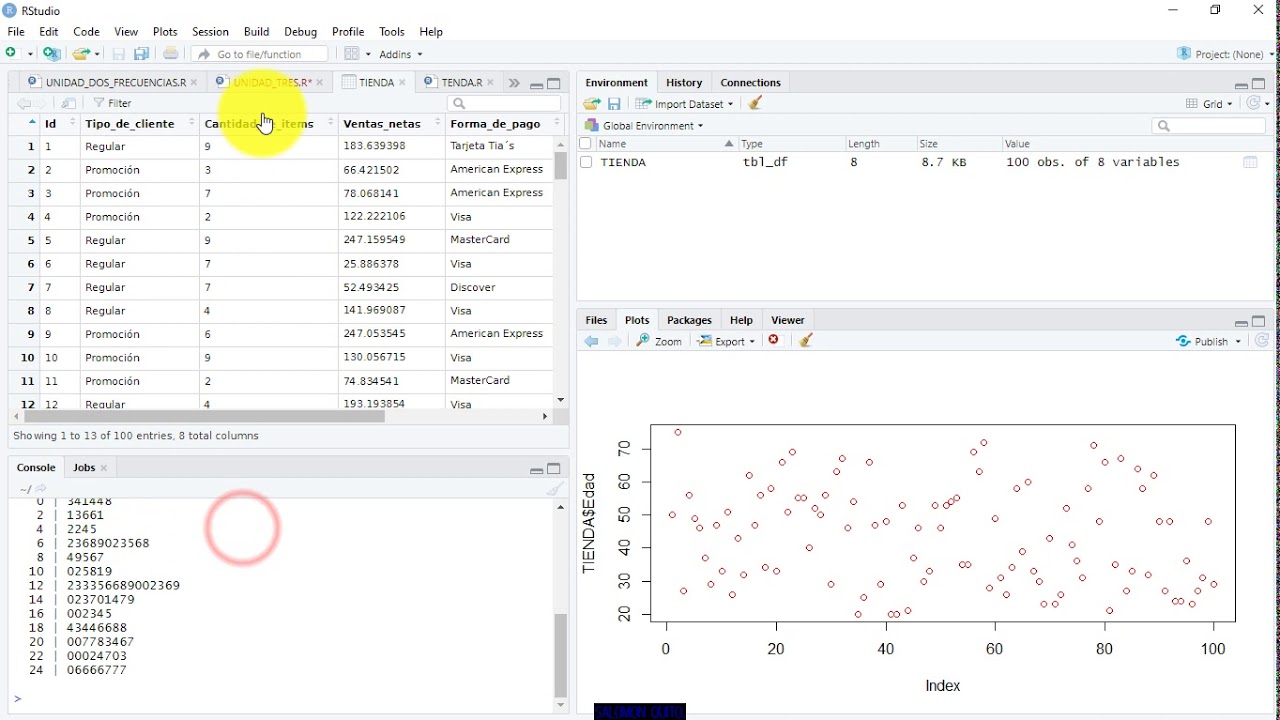Click the Show in new window icon in data viewer

click(69, 103)
